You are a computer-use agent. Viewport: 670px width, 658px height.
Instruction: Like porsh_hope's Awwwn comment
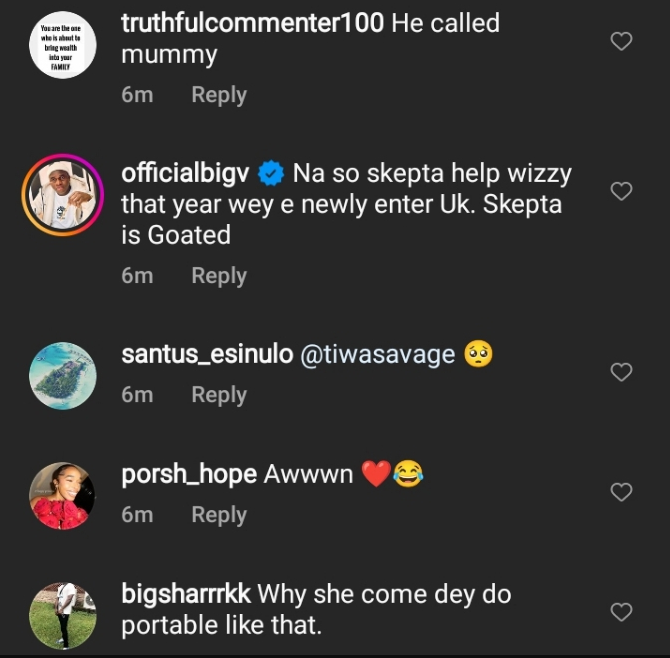tap(621, 491)
